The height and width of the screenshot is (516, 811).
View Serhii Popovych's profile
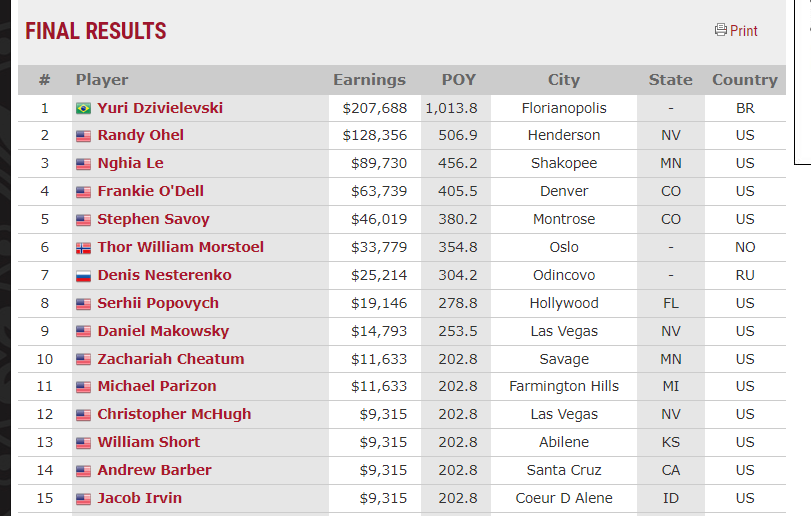158,303
